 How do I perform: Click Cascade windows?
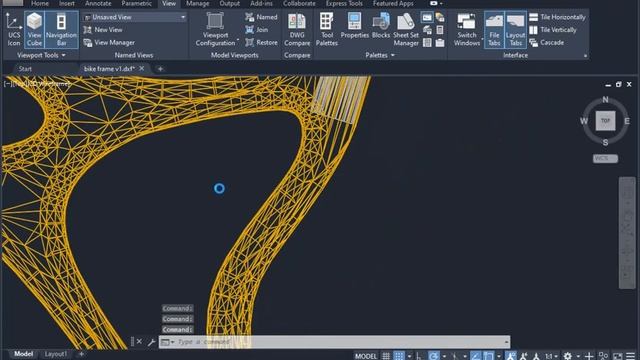[547, 42]
